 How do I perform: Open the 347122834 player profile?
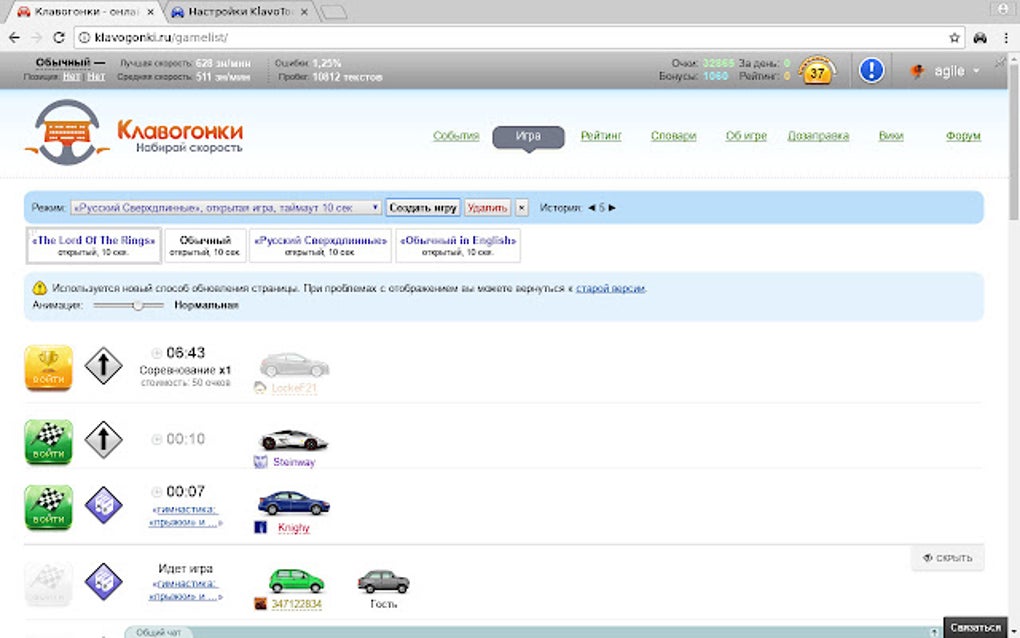click(297, 604)
